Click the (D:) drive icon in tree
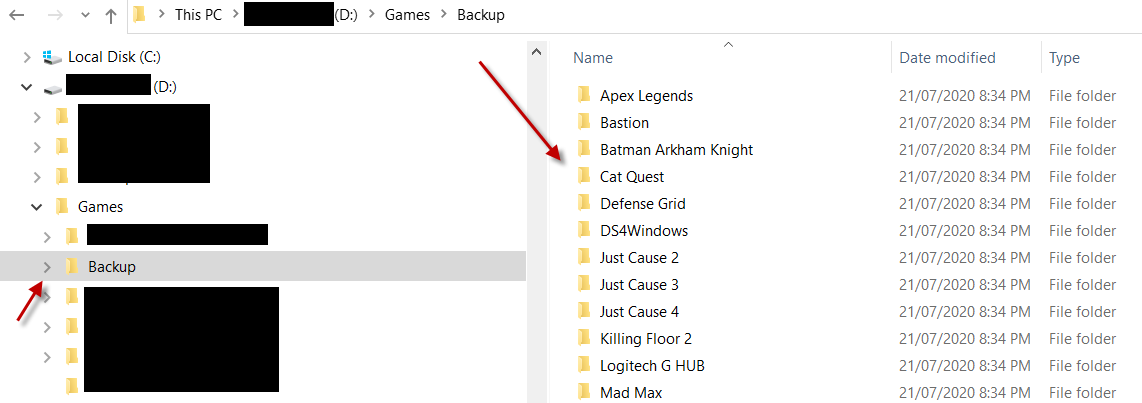 point(52,88)
